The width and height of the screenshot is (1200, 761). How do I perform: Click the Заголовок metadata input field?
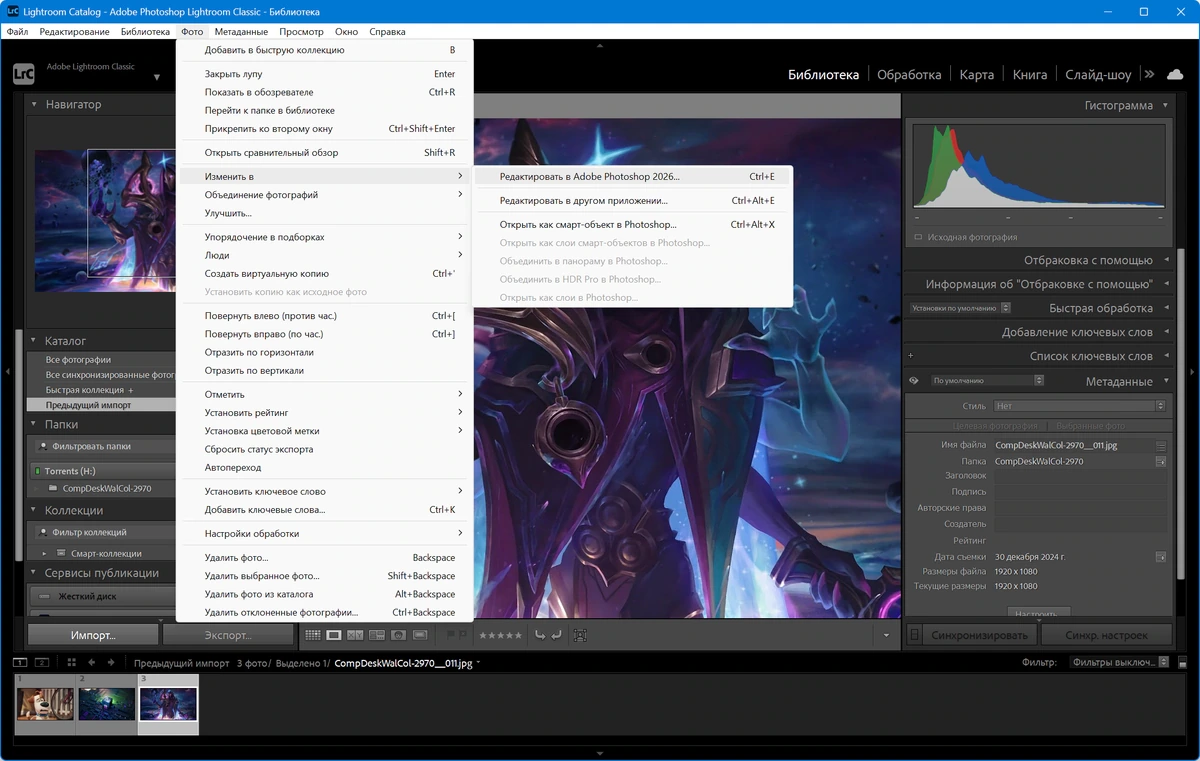tap(1080, 476)
